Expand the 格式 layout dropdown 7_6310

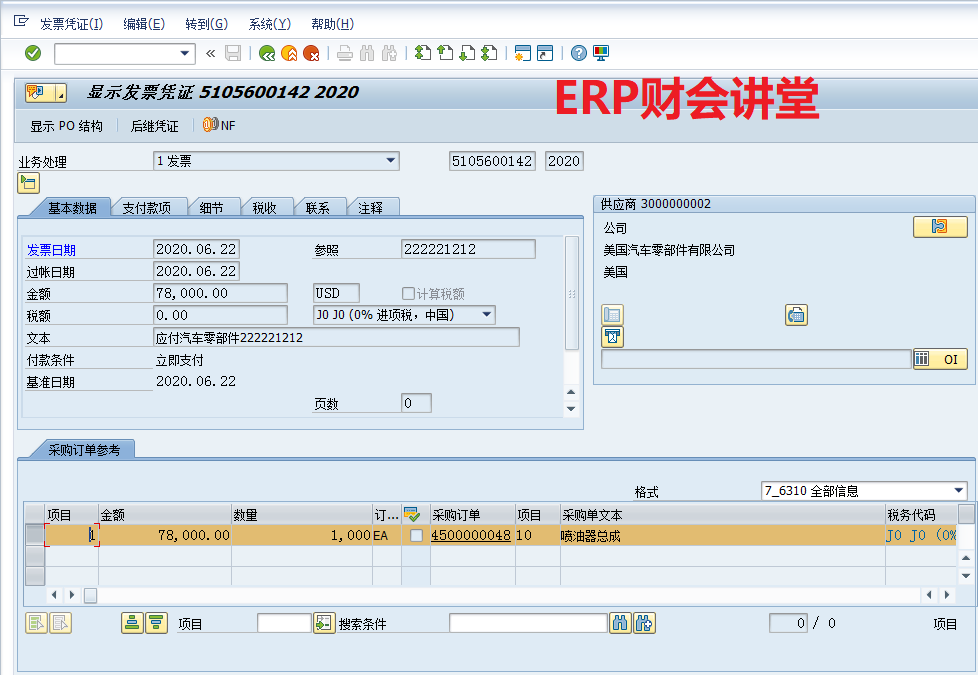click(959, 491)
